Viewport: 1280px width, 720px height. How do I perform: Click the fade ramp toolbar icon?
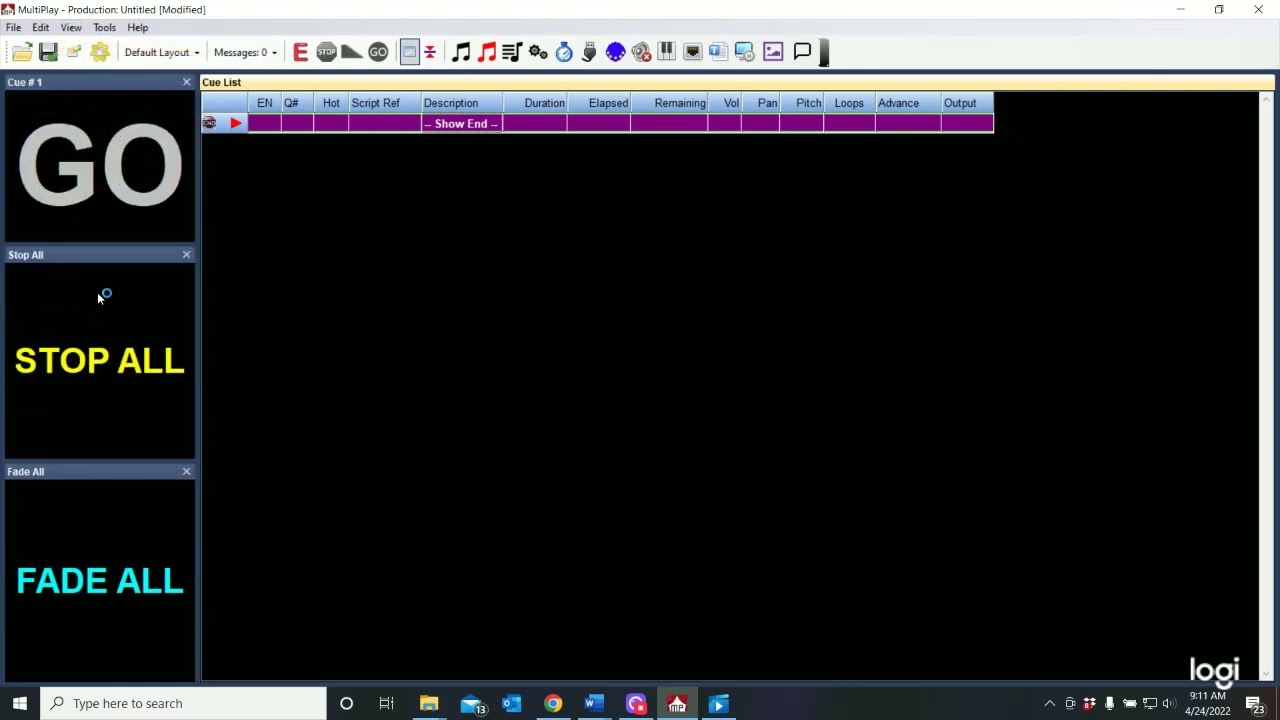352,52
